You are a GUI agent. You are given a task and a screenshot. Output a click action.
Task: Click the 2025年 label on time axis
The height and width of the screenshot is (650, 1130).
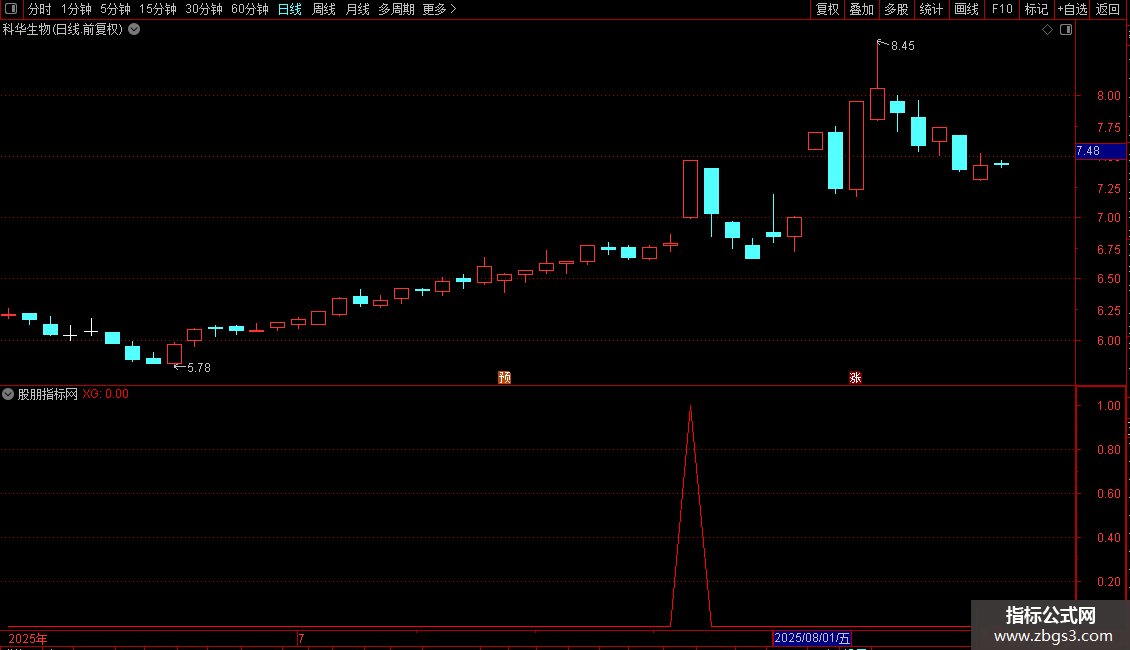(28, 638)
